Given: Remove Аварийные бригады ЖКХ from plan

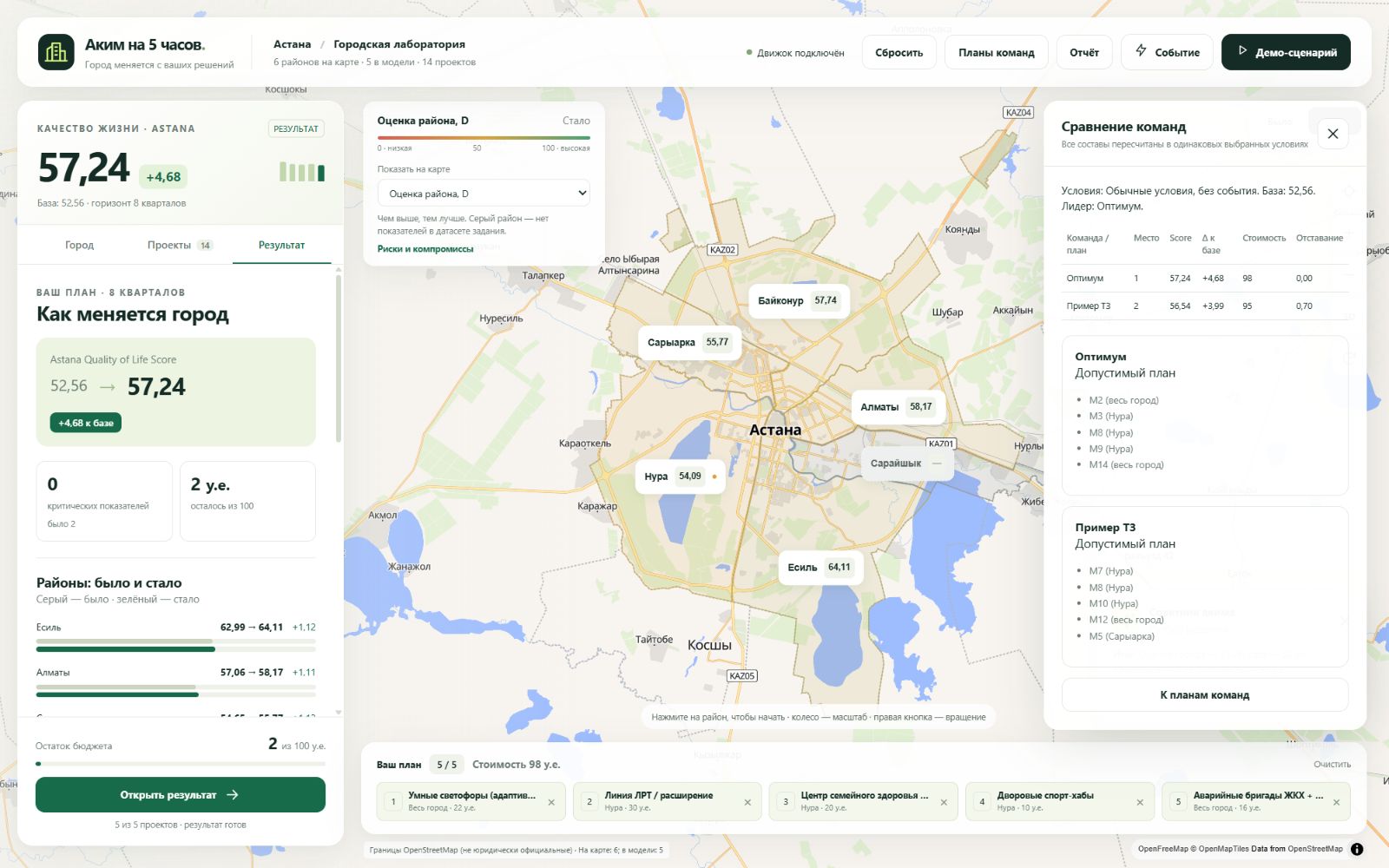Looking at the screenshot, I should point(1336,802).
